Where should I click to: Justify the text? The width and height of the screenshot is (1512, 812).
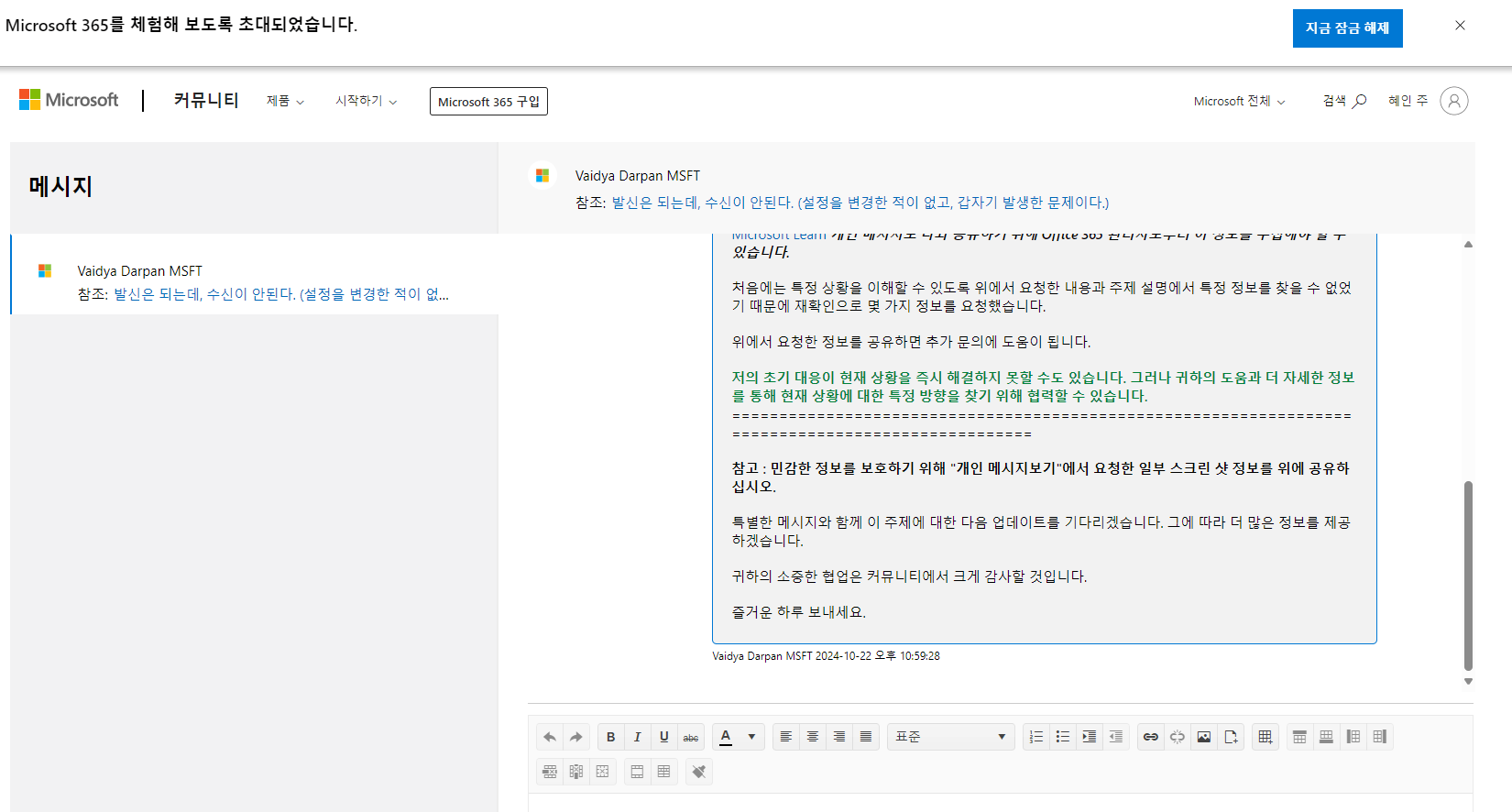[x=866, y=737]
